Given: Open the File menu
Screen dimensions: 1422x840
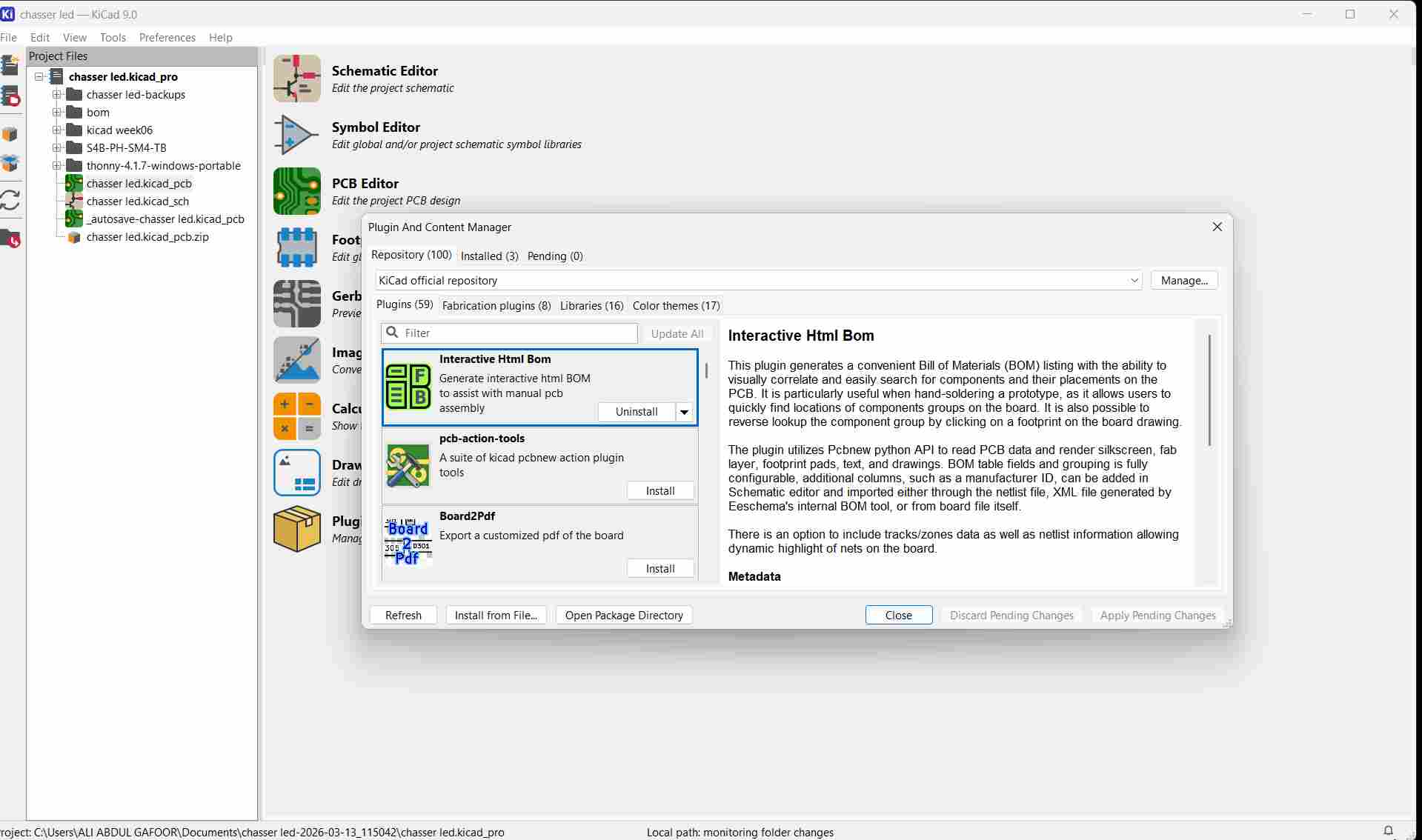Looking at the screenshot, I should 9,37.
